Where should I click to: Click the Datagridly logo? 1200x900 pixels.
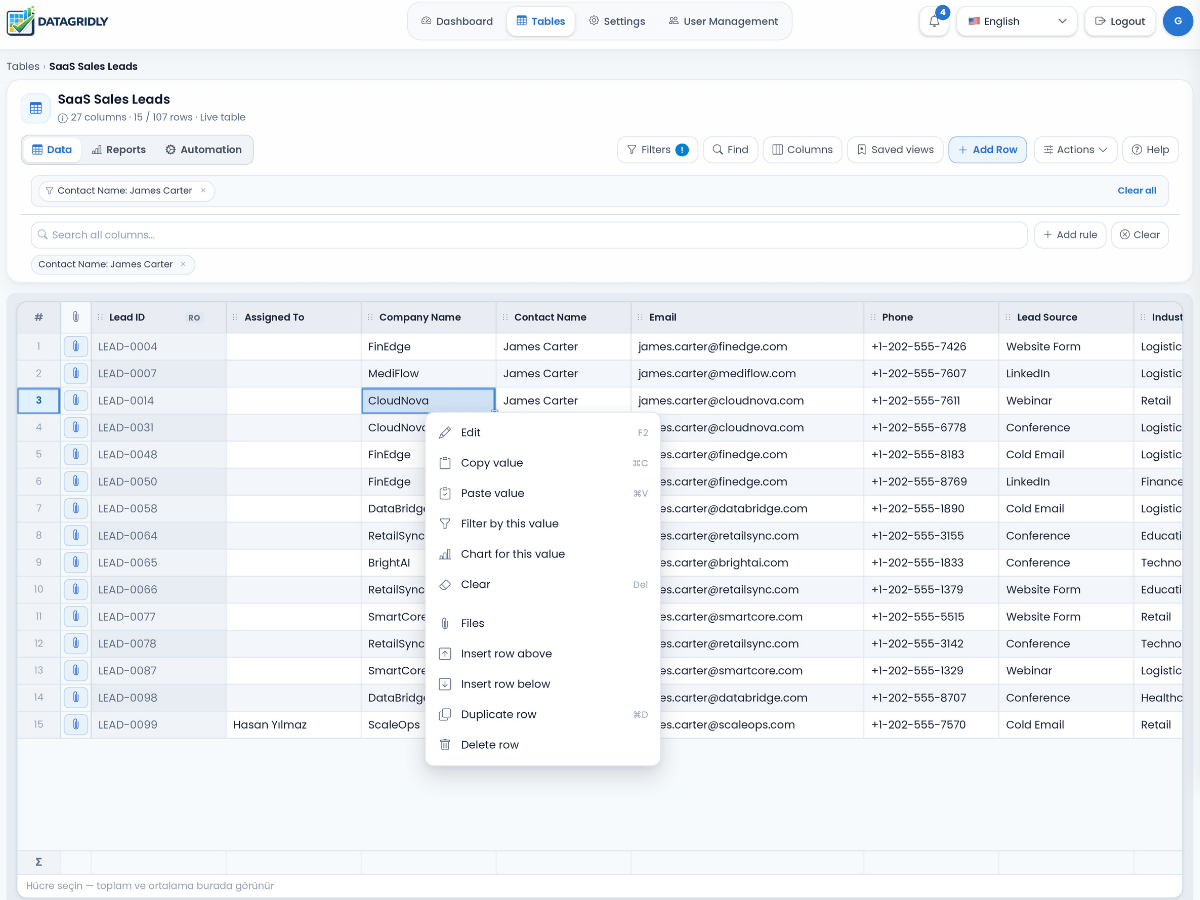57,21
